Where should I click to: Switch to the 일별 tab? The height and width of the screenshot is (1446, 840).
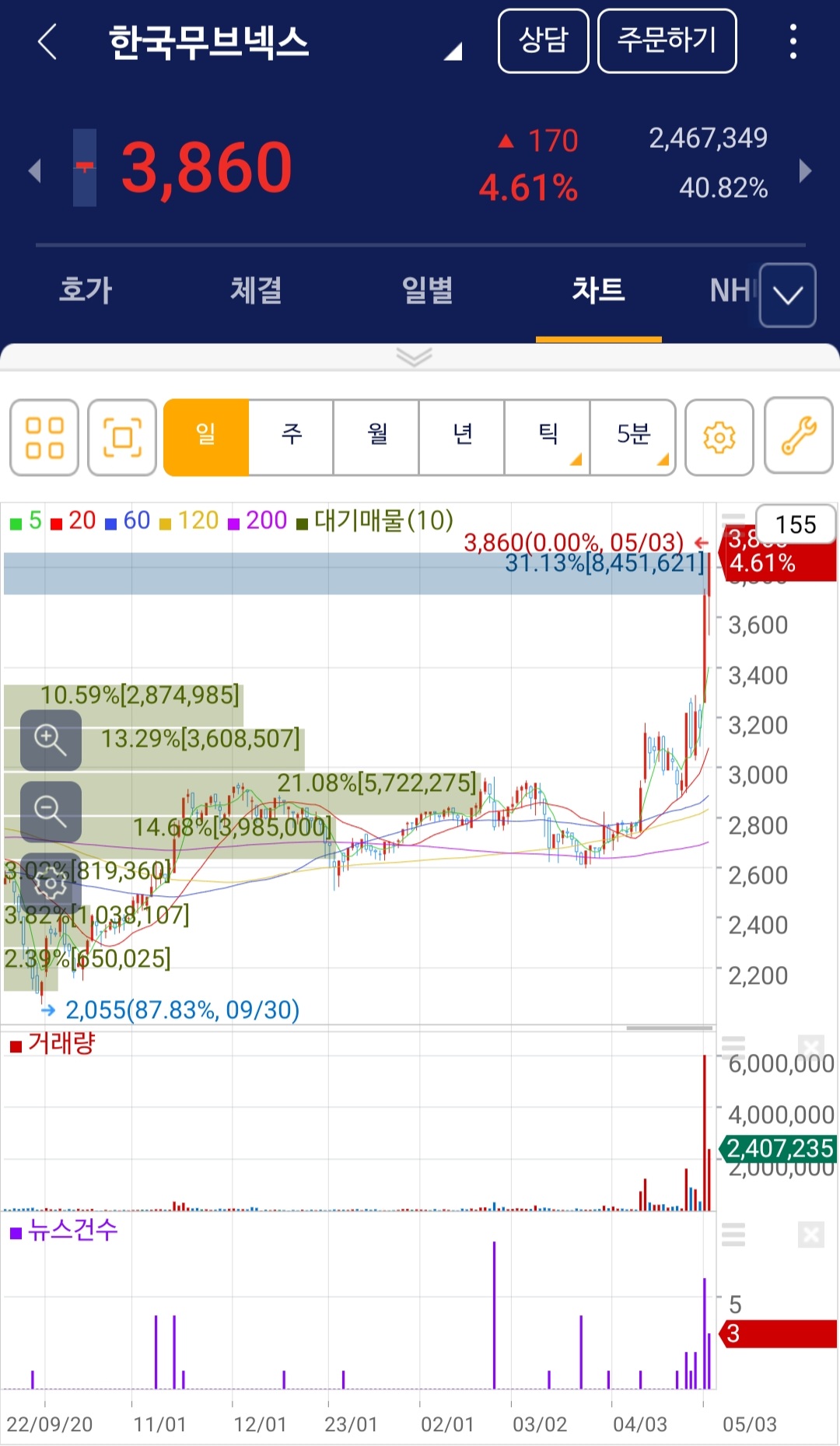pyautogui.click(x=427, y=290)
